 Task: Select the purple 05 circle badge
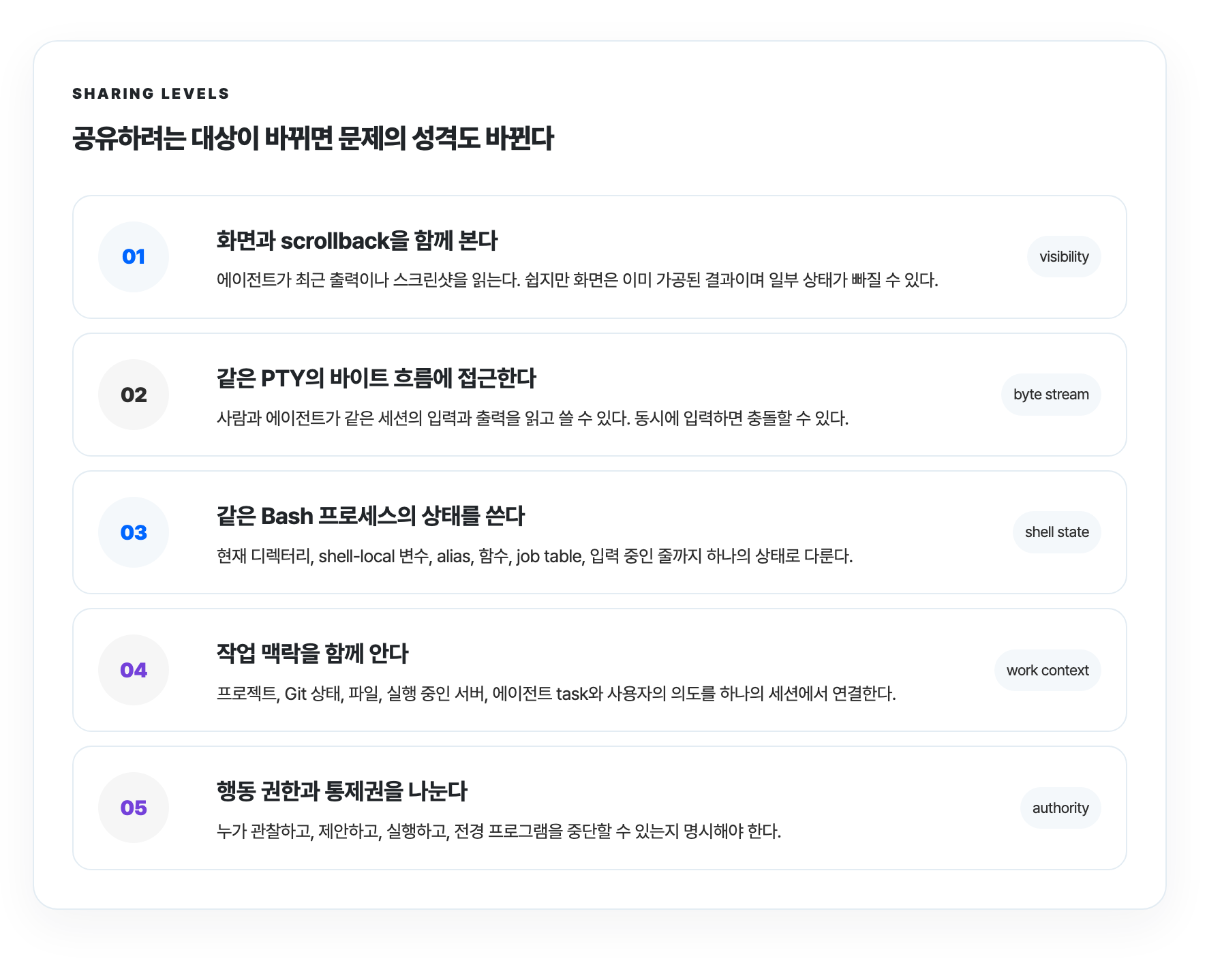134,808
